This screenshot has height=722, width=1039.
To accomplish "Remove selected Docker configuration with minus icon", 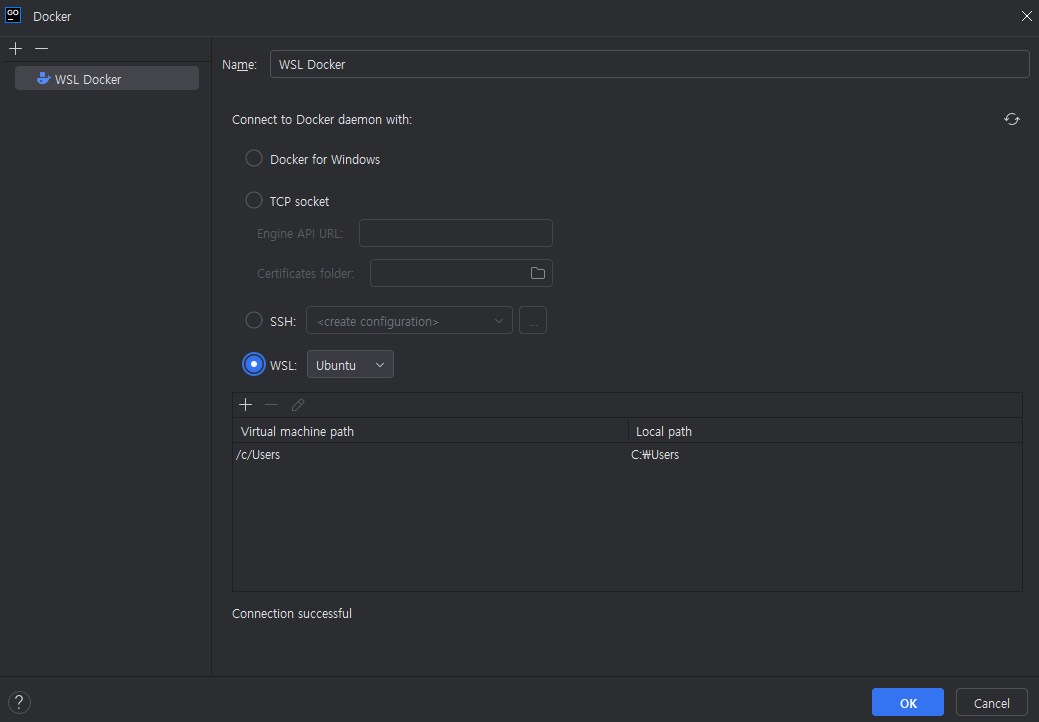I will (x=41, y=48).
